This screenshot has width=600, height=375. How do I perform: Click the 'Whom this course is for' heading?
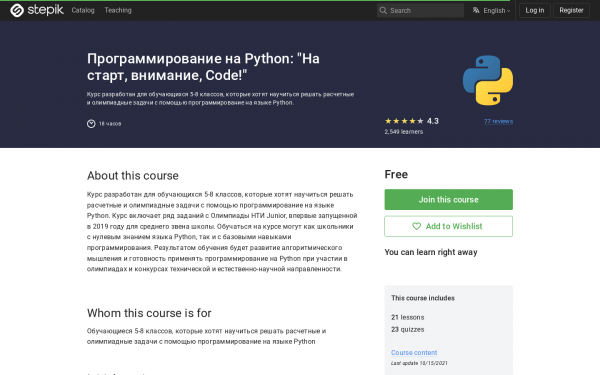point(149,313)
